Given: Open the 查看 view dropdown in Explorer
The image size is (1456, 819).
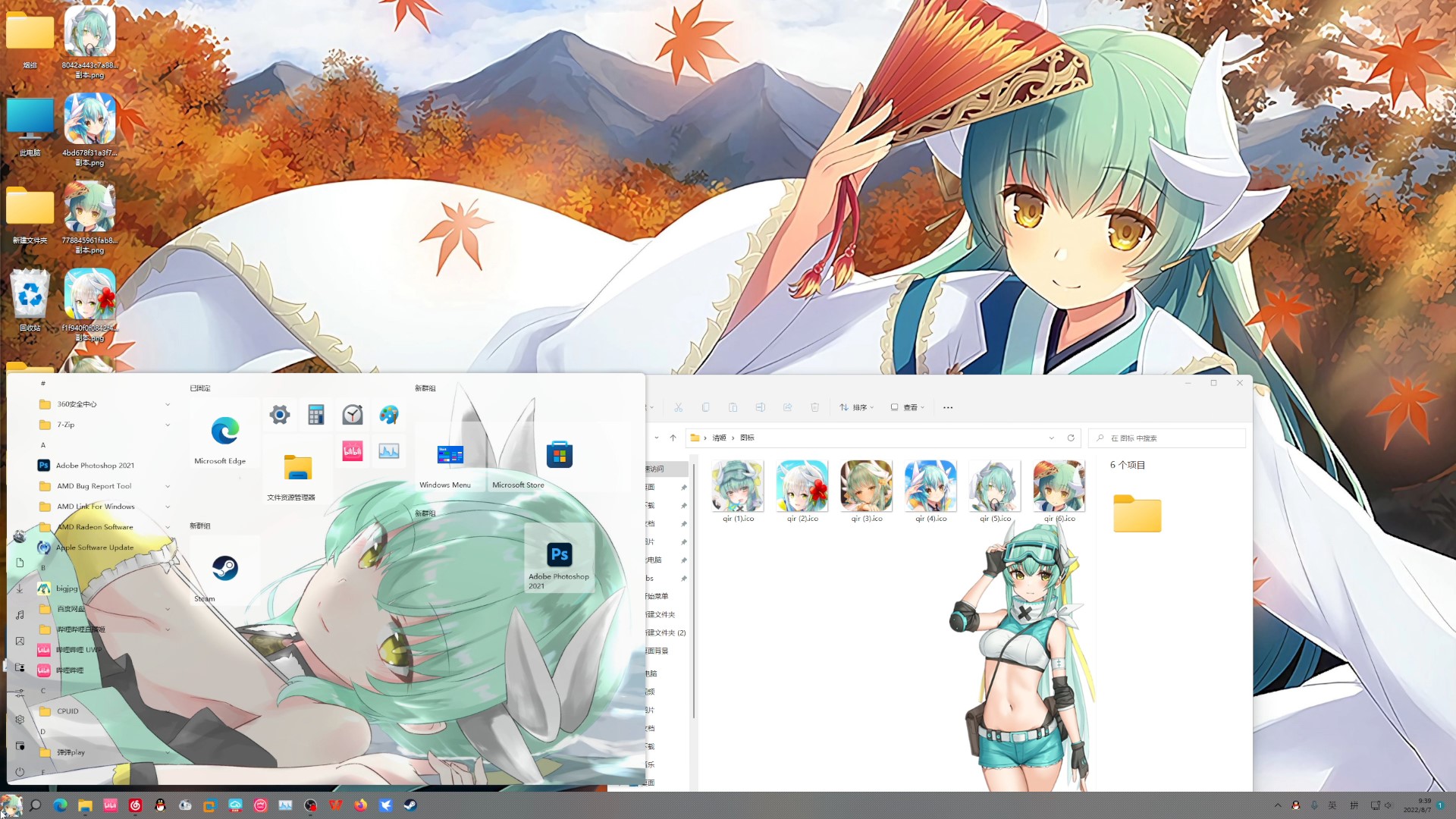Looking at the screenshot, I should click(x=908, y=408).
